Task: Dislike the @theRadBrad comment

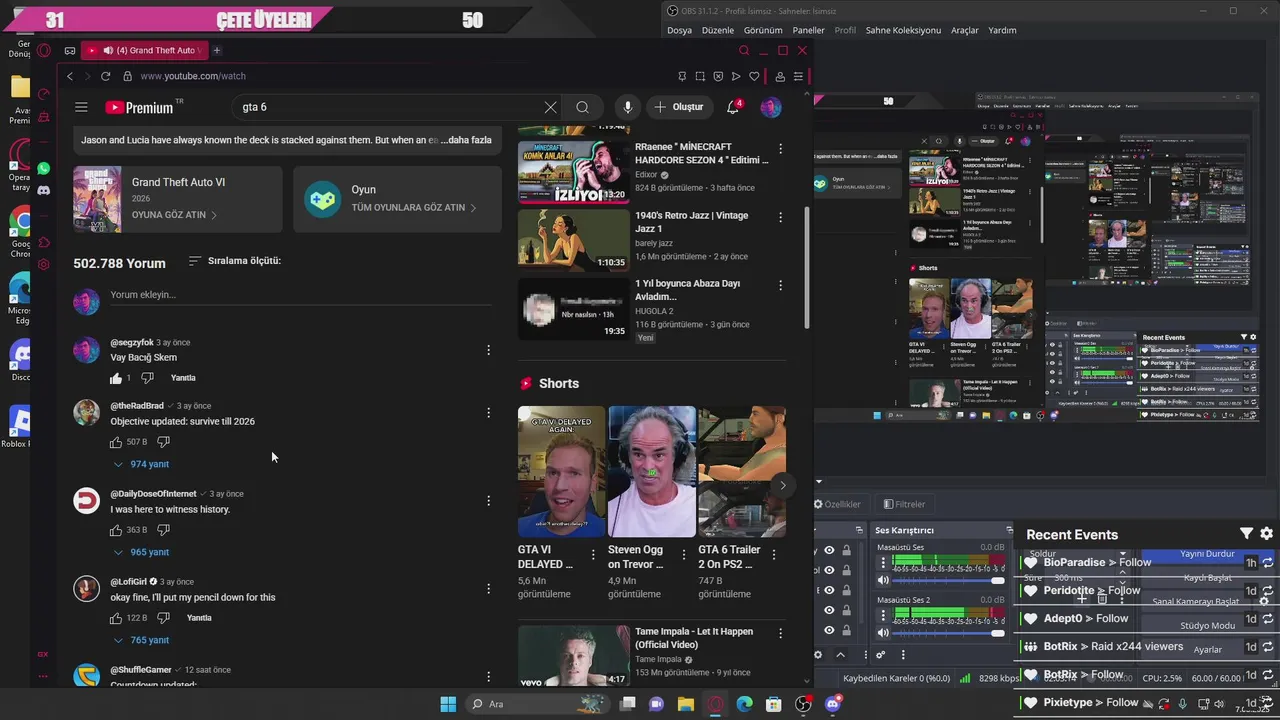Action: 163,442
